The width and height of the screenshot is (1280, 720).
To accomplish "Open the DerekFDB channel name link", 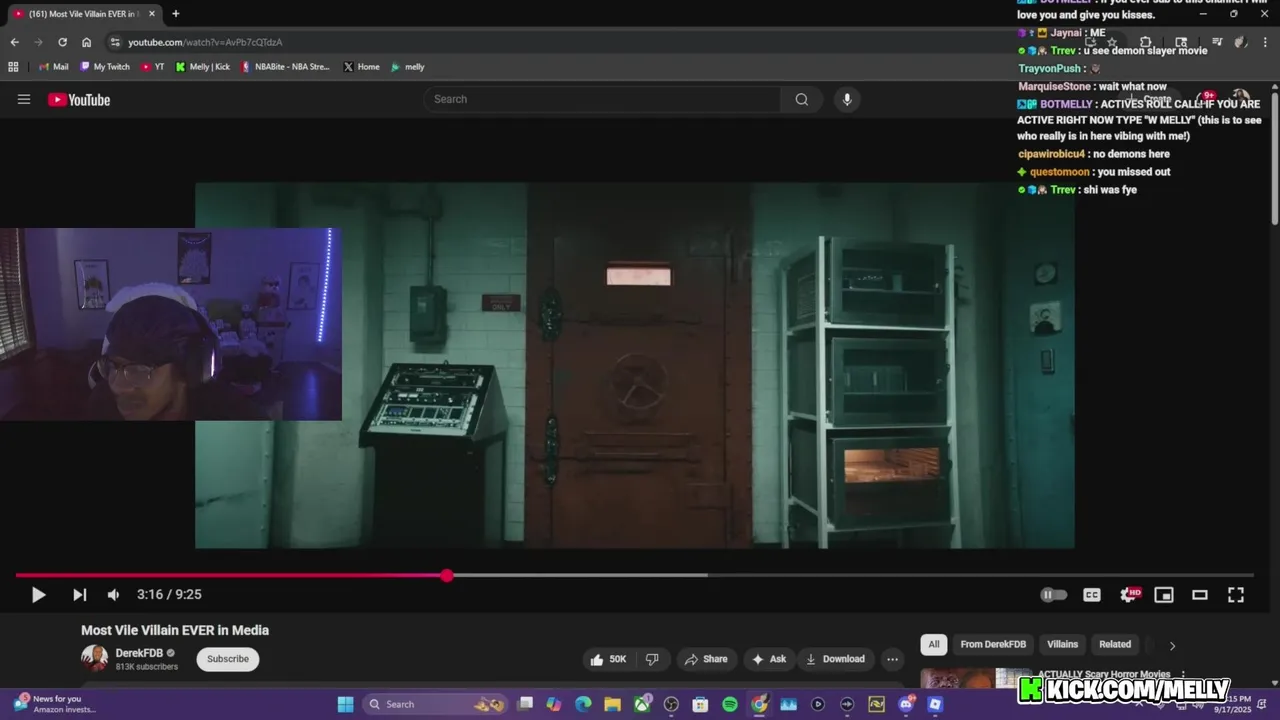I will (139, 653).
